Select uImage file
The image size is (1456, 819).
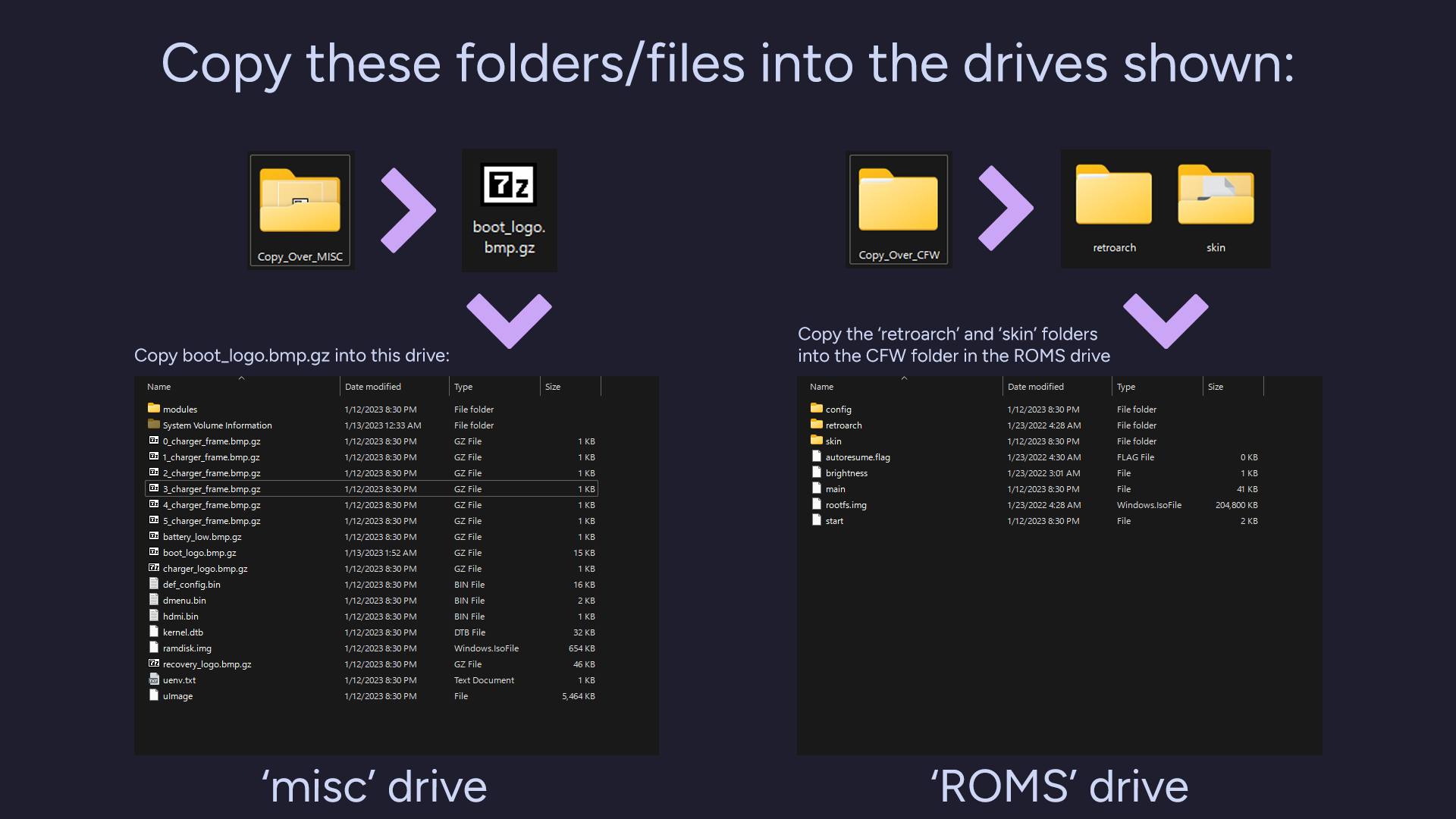[372, 696]
